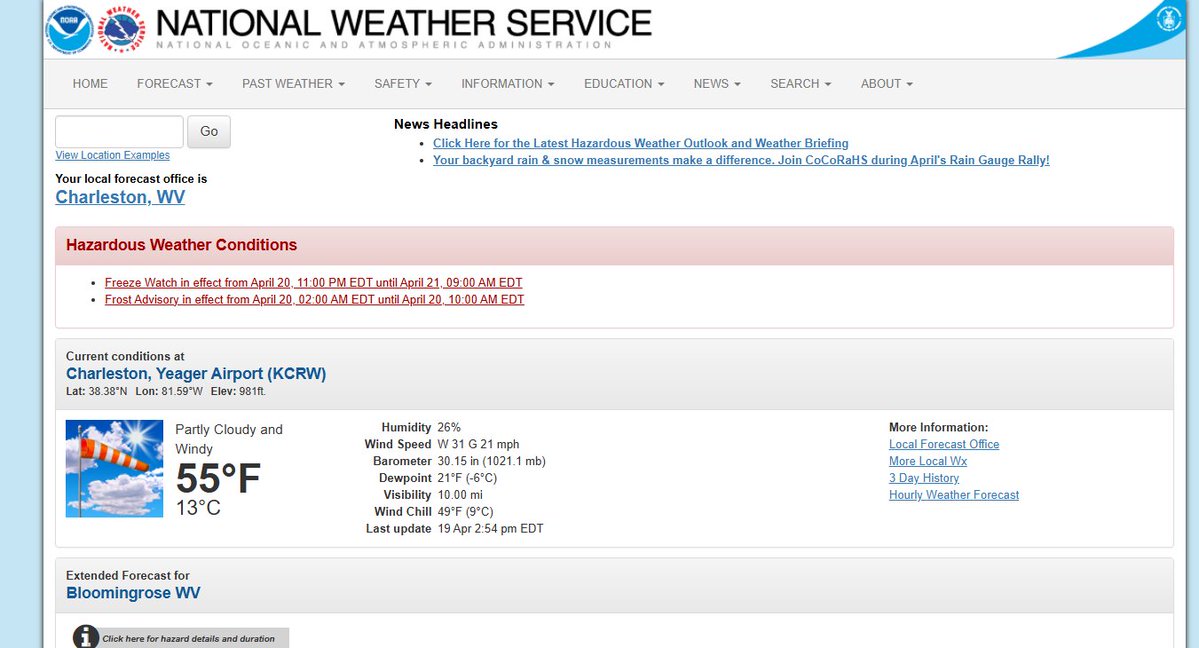This screenshot has height=648, width=1199.
Task: Open the HOME menu item
Action: [90, 83]
